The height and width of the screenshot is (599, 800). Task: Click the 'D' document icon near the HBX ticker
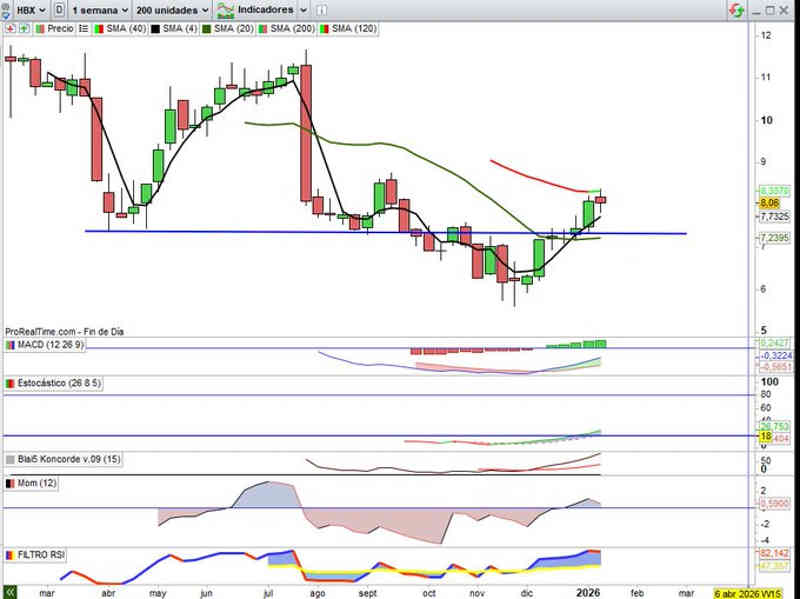point(60,10)
